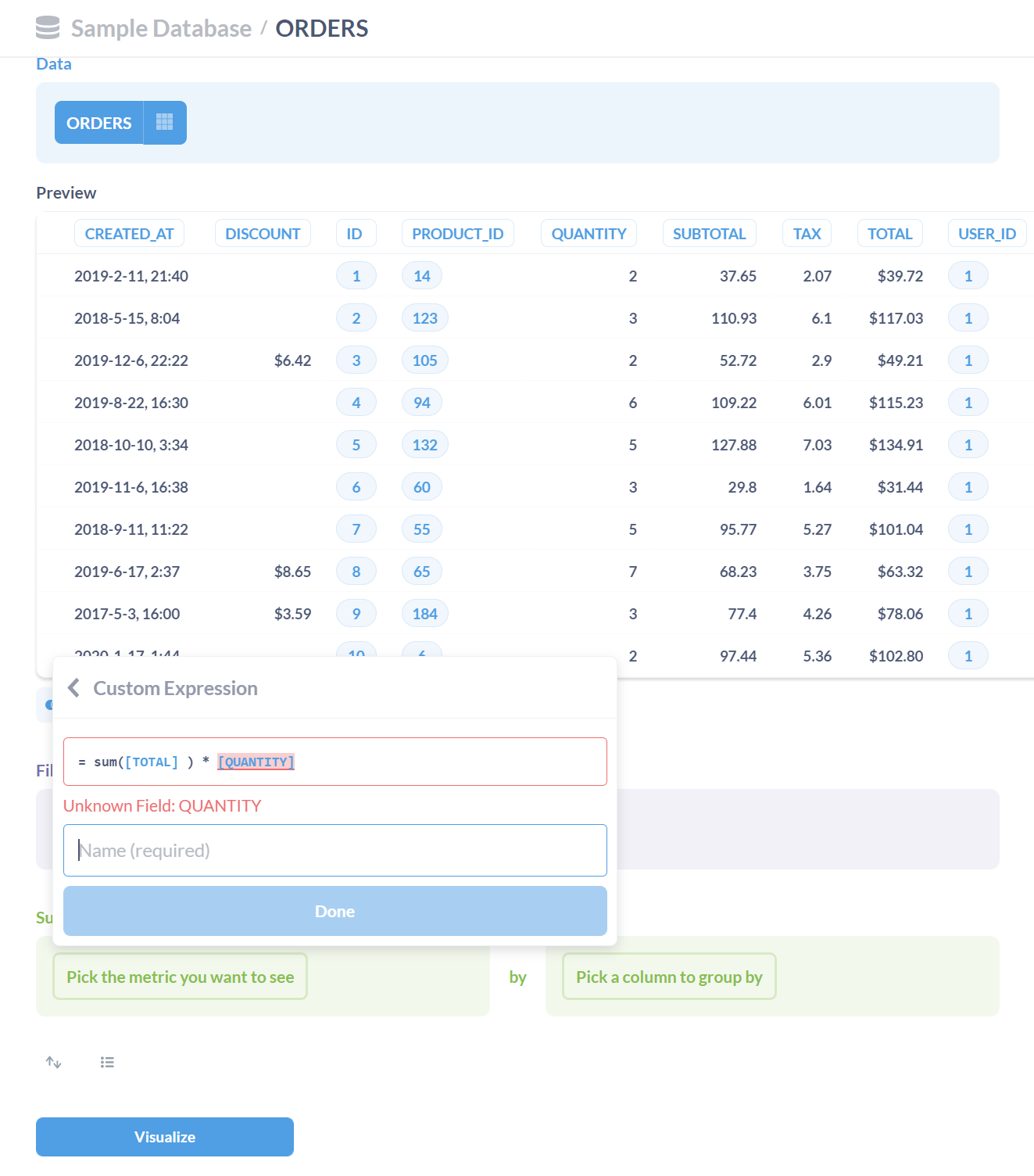The height and width of the screenshot is (1176, 1034).
Task: Open Sample Database breadcrumb link
Action: [161, 28]
